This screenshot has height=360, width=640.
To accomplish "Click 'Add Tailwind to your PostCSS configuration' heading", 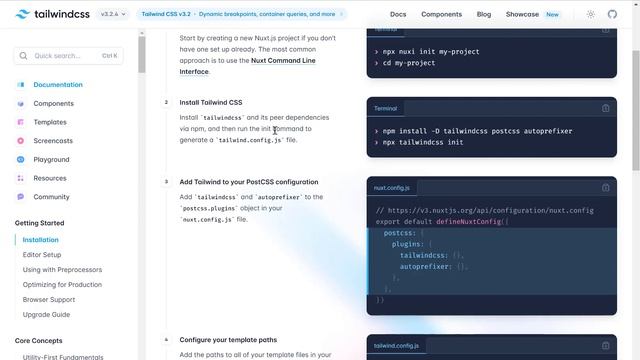I will pyautogui.click(x=249, y=182).
